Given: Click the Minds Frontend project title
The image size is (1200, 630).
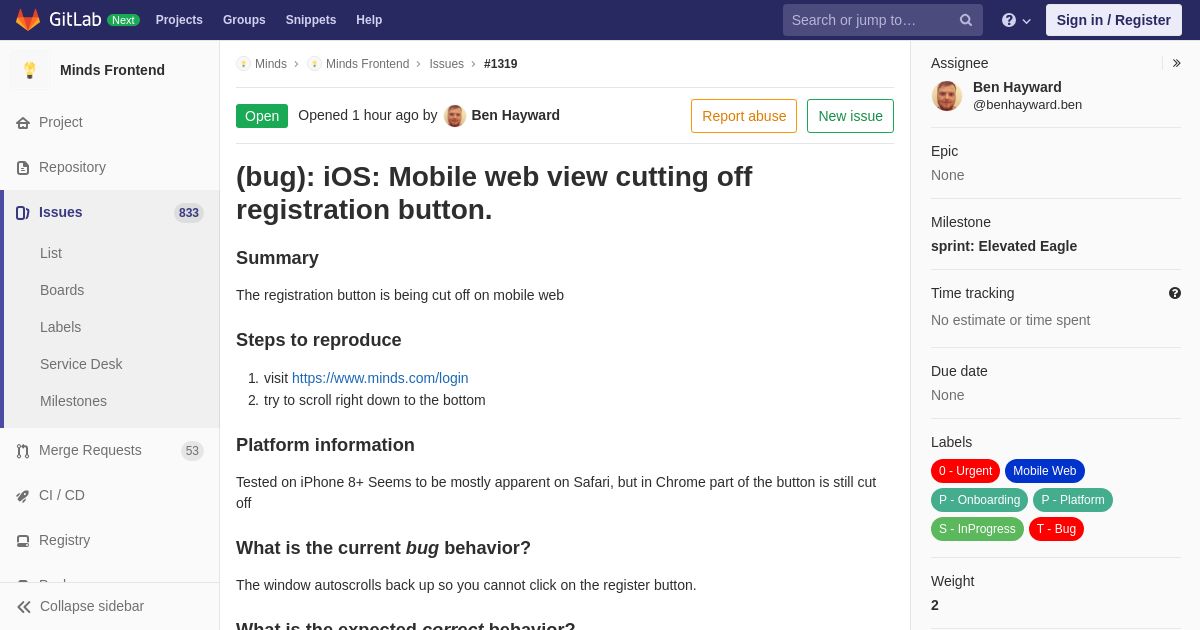Looking at the screenshot, I should (x=112, y=70).
